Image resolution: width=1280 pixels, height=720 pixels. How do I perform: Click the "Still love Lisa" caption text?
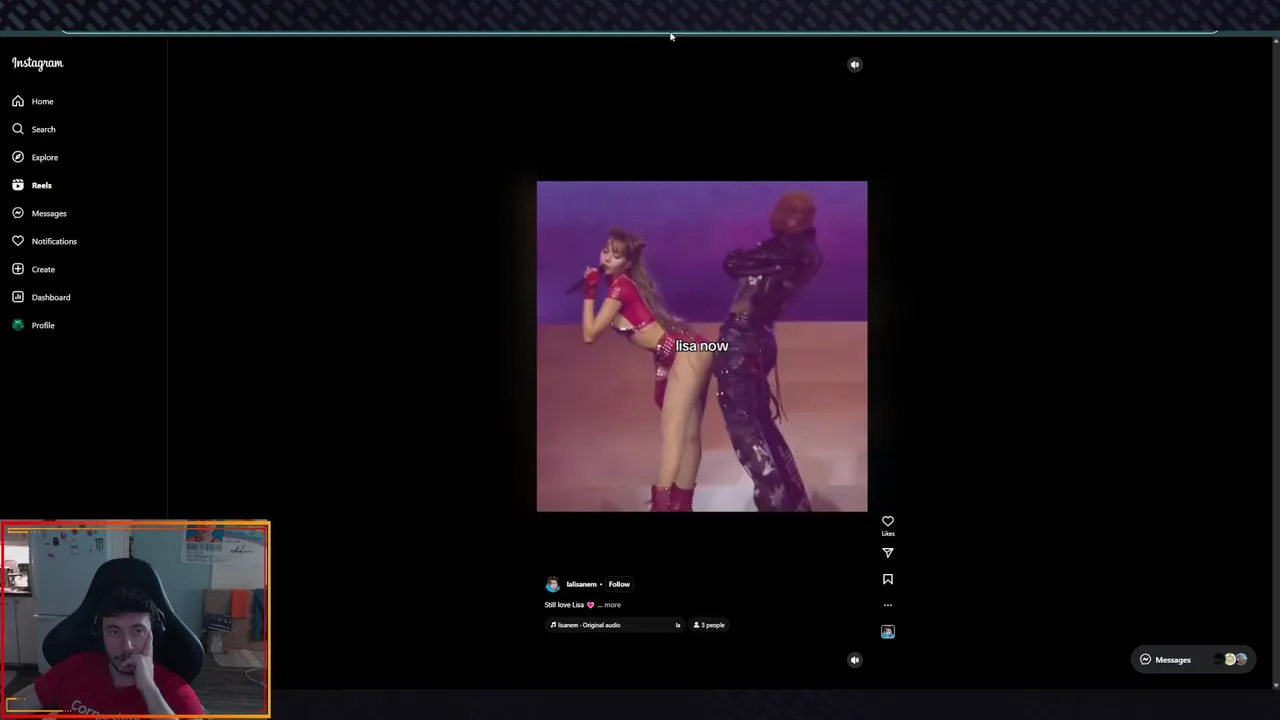[x=564, y=605]
